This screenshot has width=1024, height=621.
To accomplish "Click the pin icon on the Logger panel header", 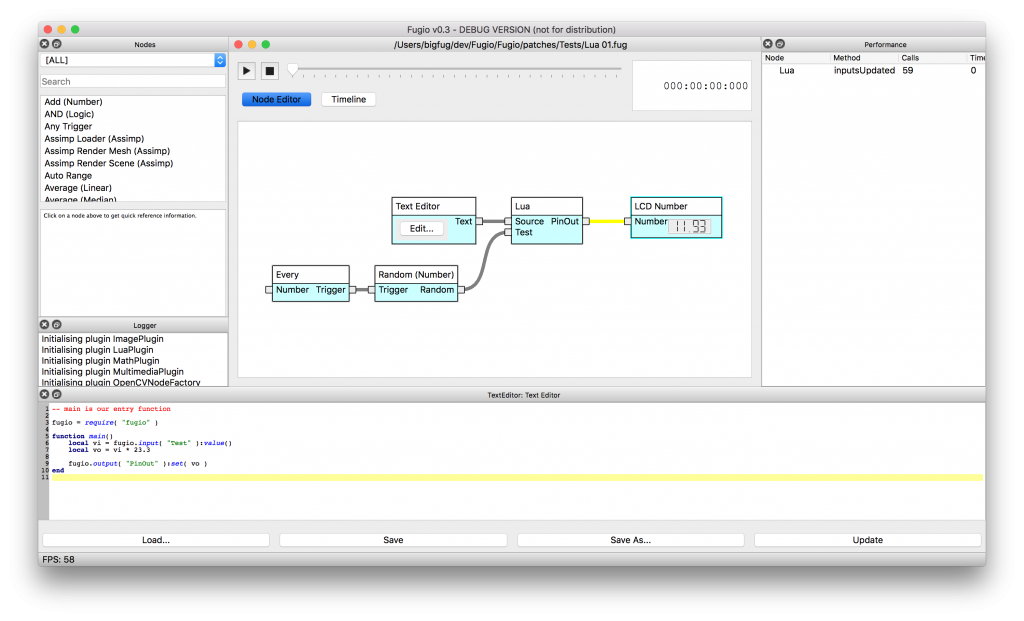I will tap(57, 324).
